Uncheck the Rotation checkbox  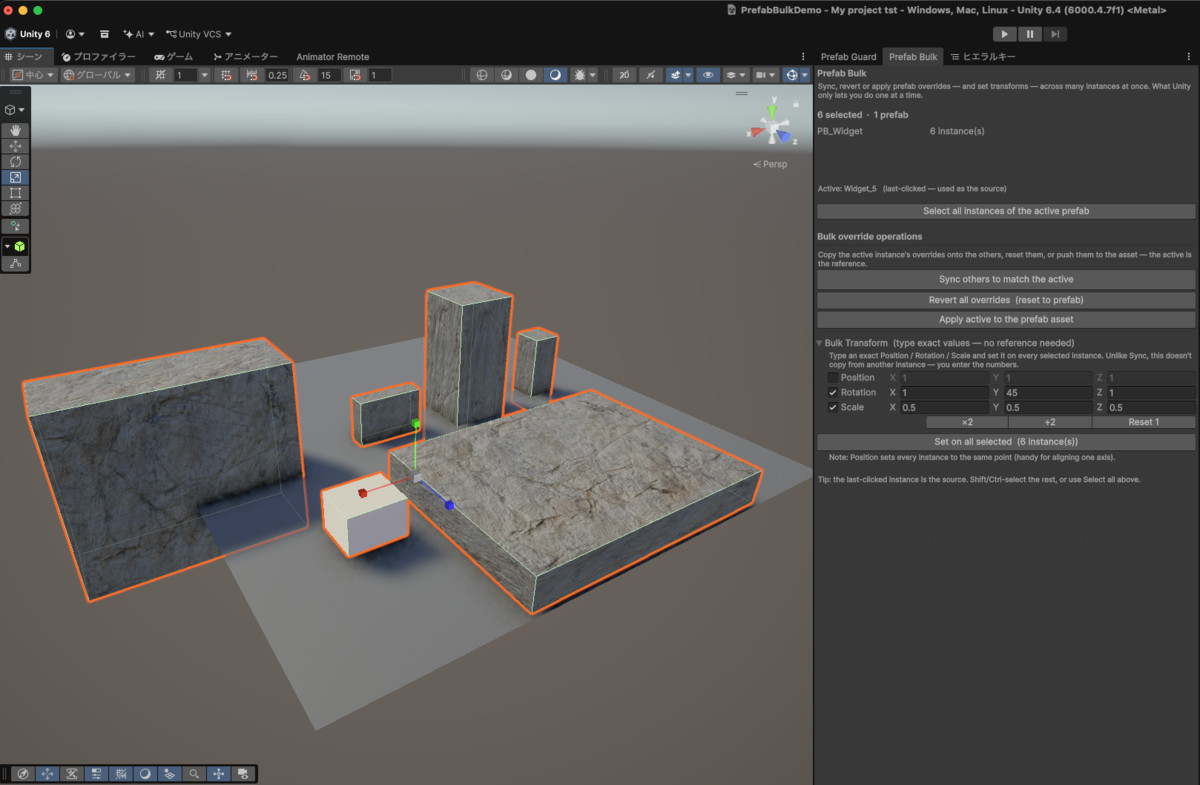(x=833, y=393)
